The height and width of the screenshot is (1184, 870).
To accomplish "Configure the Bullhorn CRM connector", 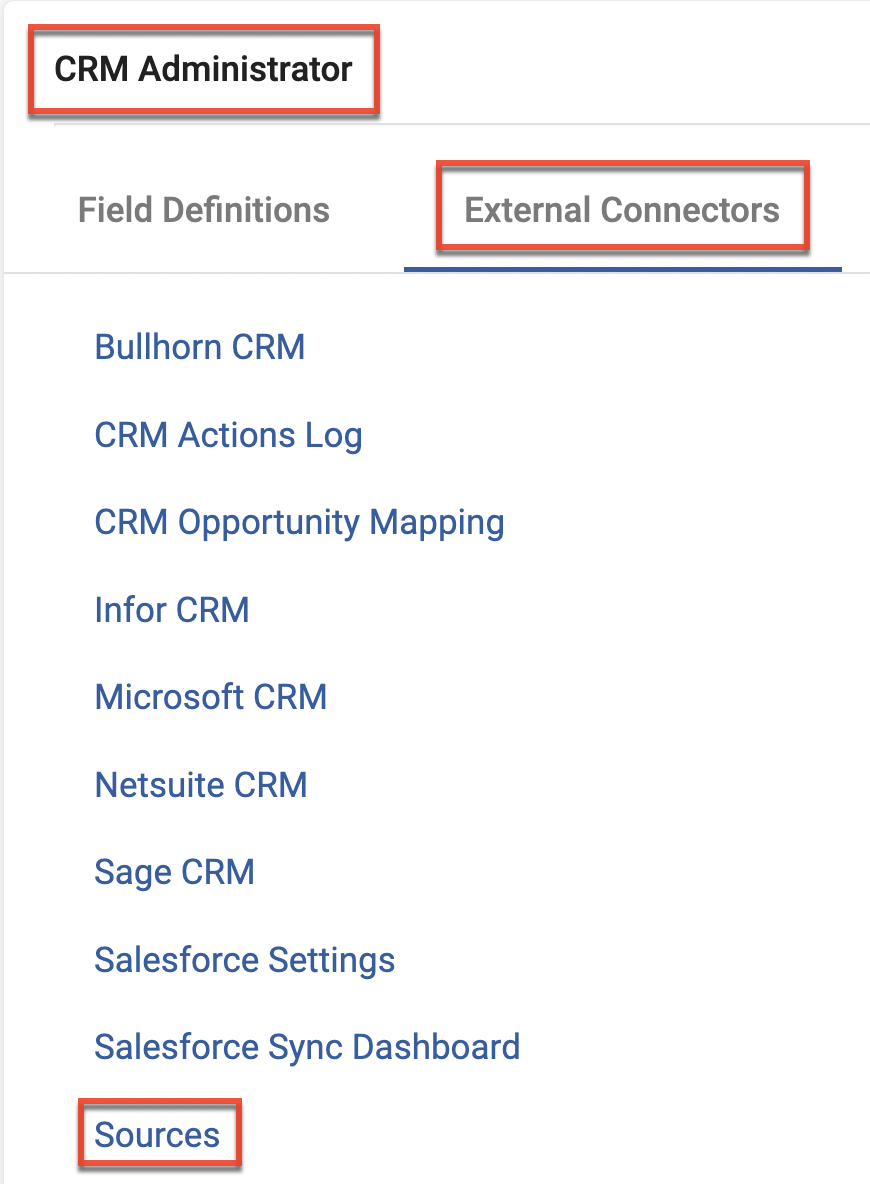I will [200, 348].
